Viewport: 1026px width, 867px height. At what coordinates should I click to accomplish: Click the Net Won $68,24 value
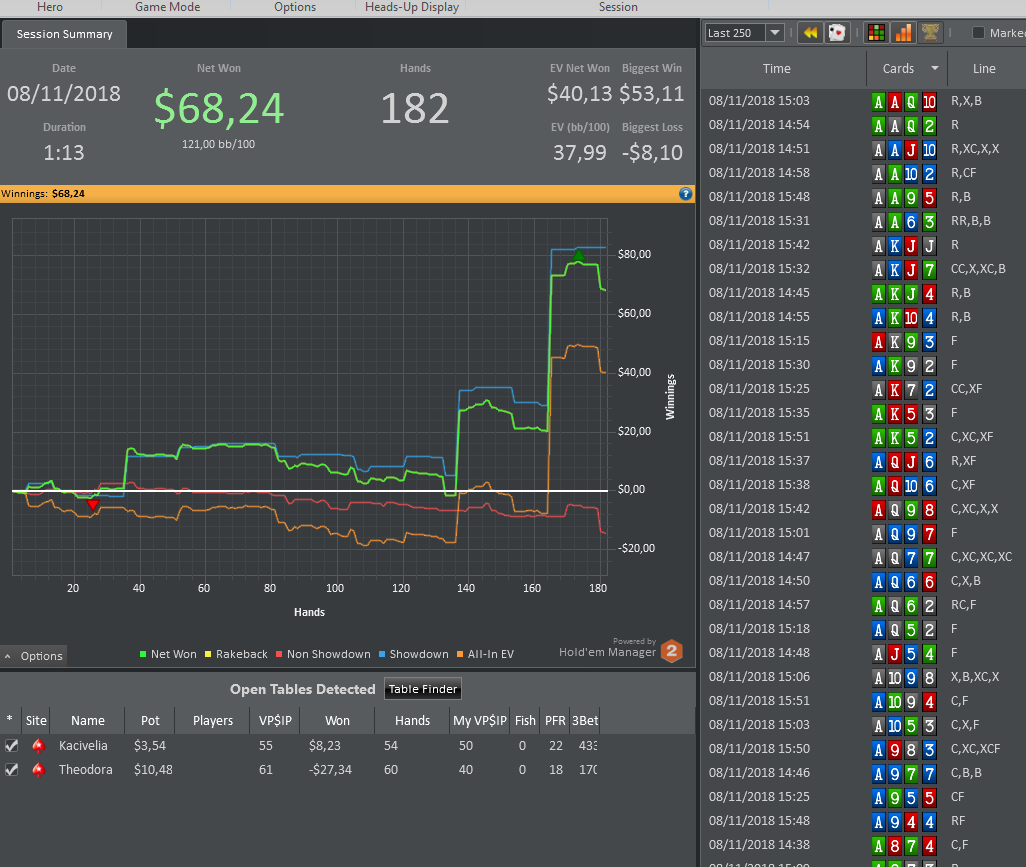pos(219,108)
